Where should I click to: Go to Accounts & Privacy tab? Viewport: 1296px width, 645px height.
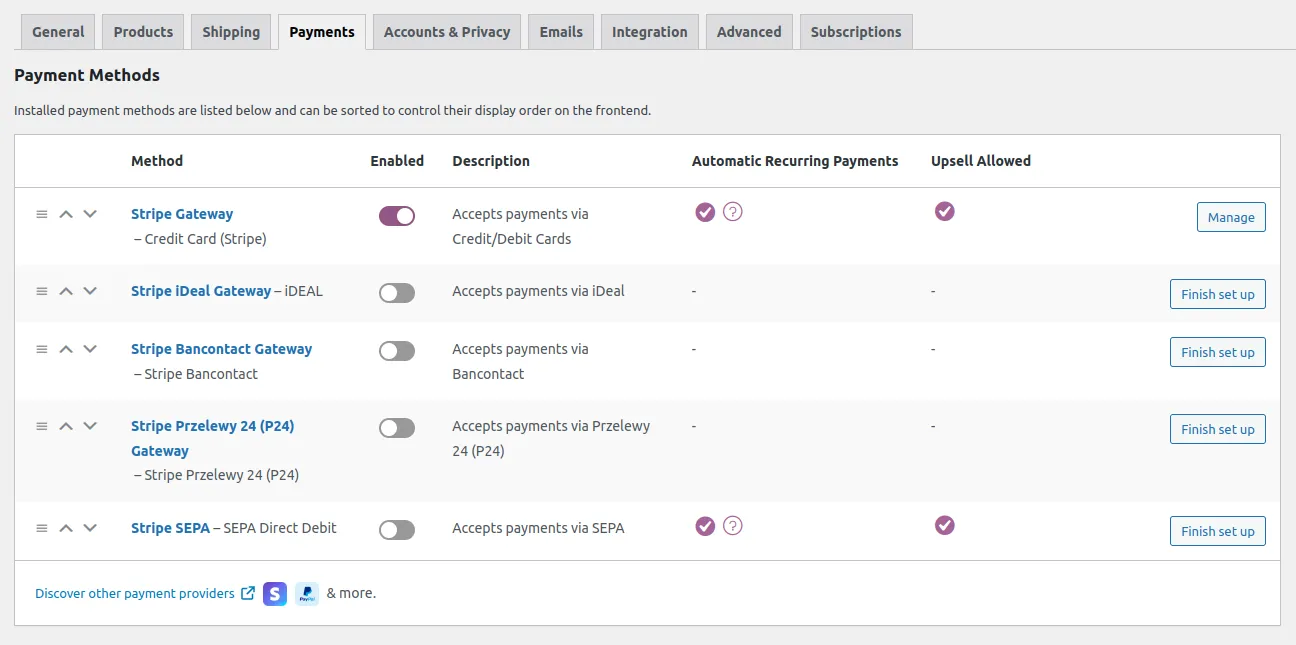[447, 32]
